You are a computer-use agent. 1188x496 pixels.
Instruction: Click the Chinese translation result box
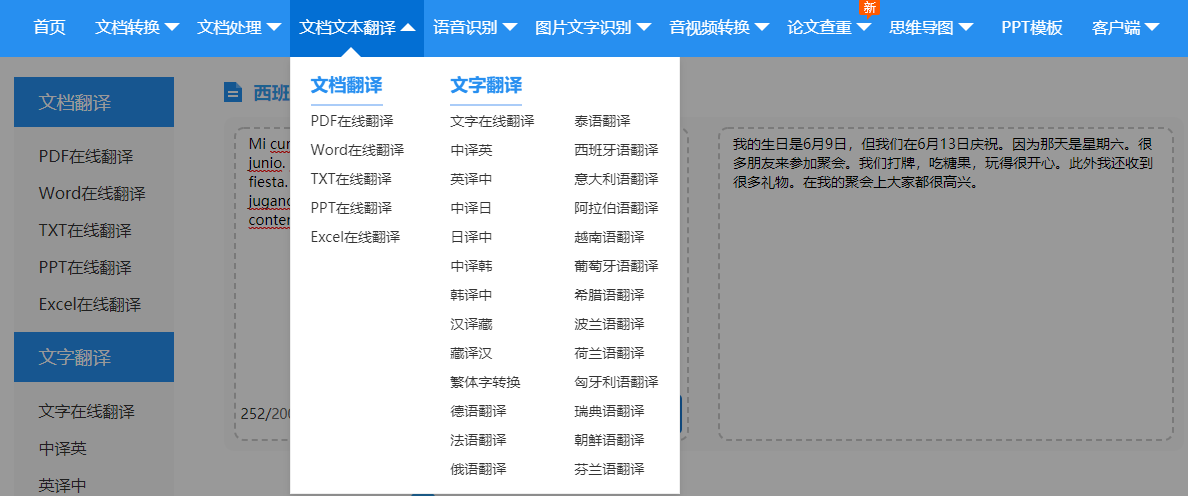(946, 284)
